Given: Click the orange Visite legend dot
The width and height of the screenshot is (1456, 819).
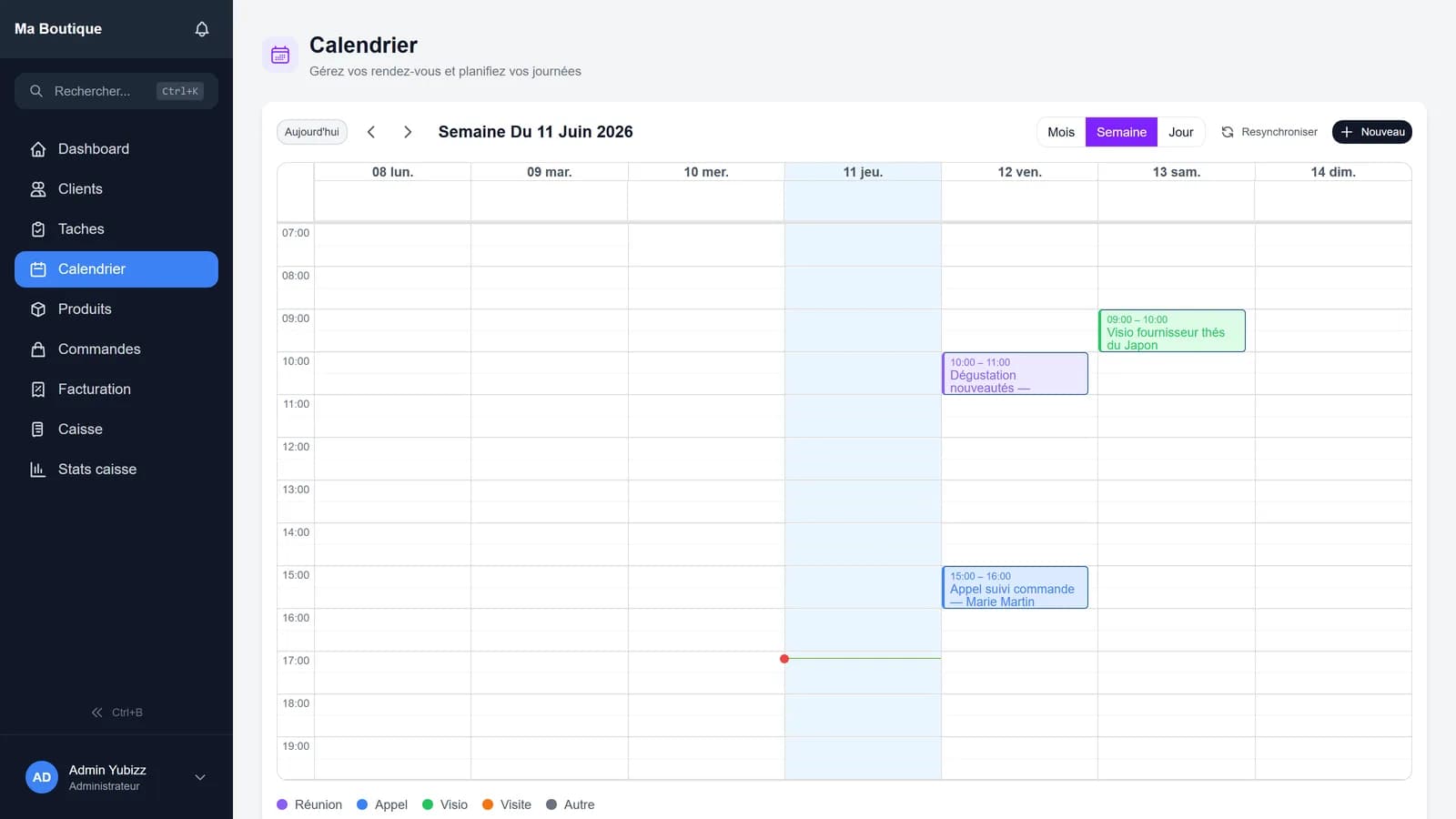Looking at the screenshot, I should pyautogui.click(x=488, y=804).
